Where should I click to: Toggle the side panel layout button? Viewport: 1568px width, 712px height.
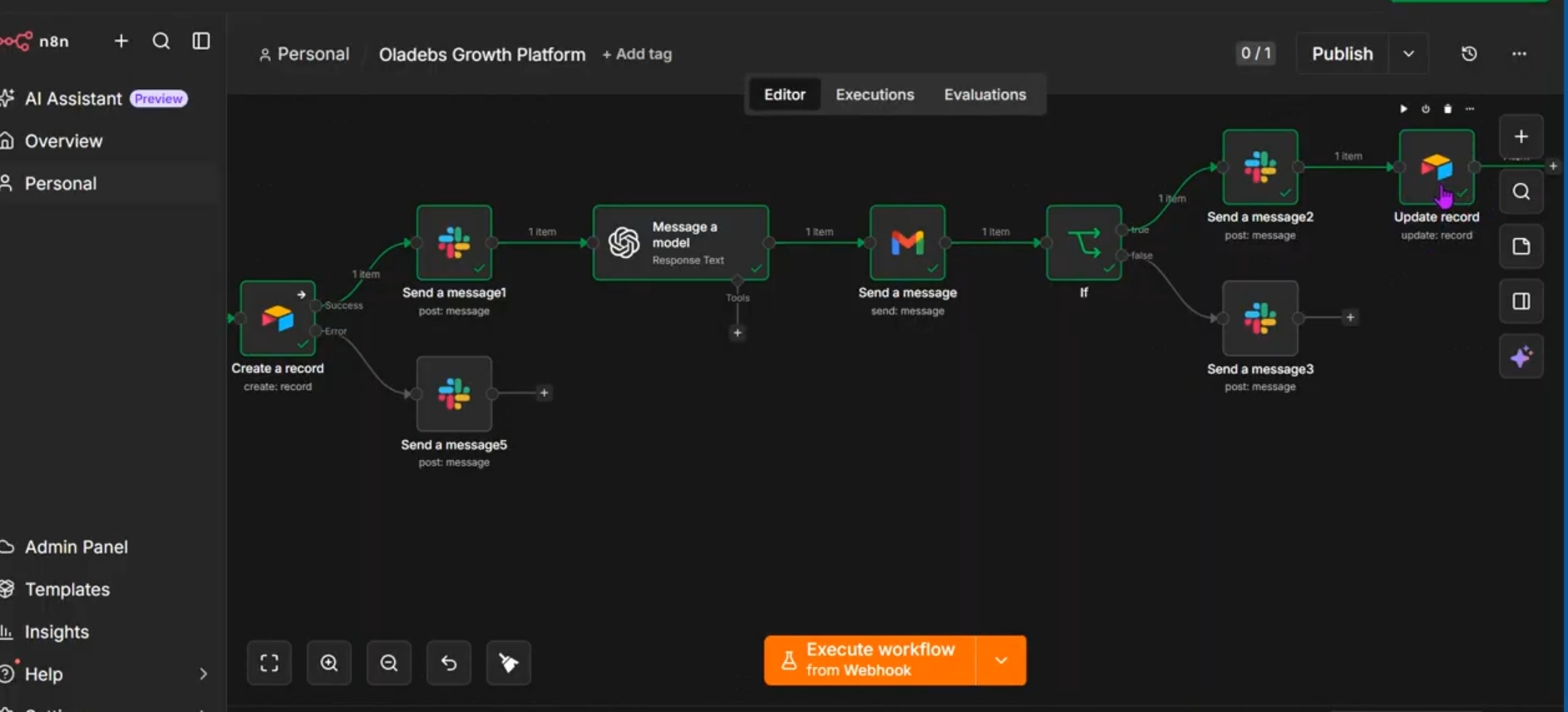pyautogui.click(x=1521, y=301)
